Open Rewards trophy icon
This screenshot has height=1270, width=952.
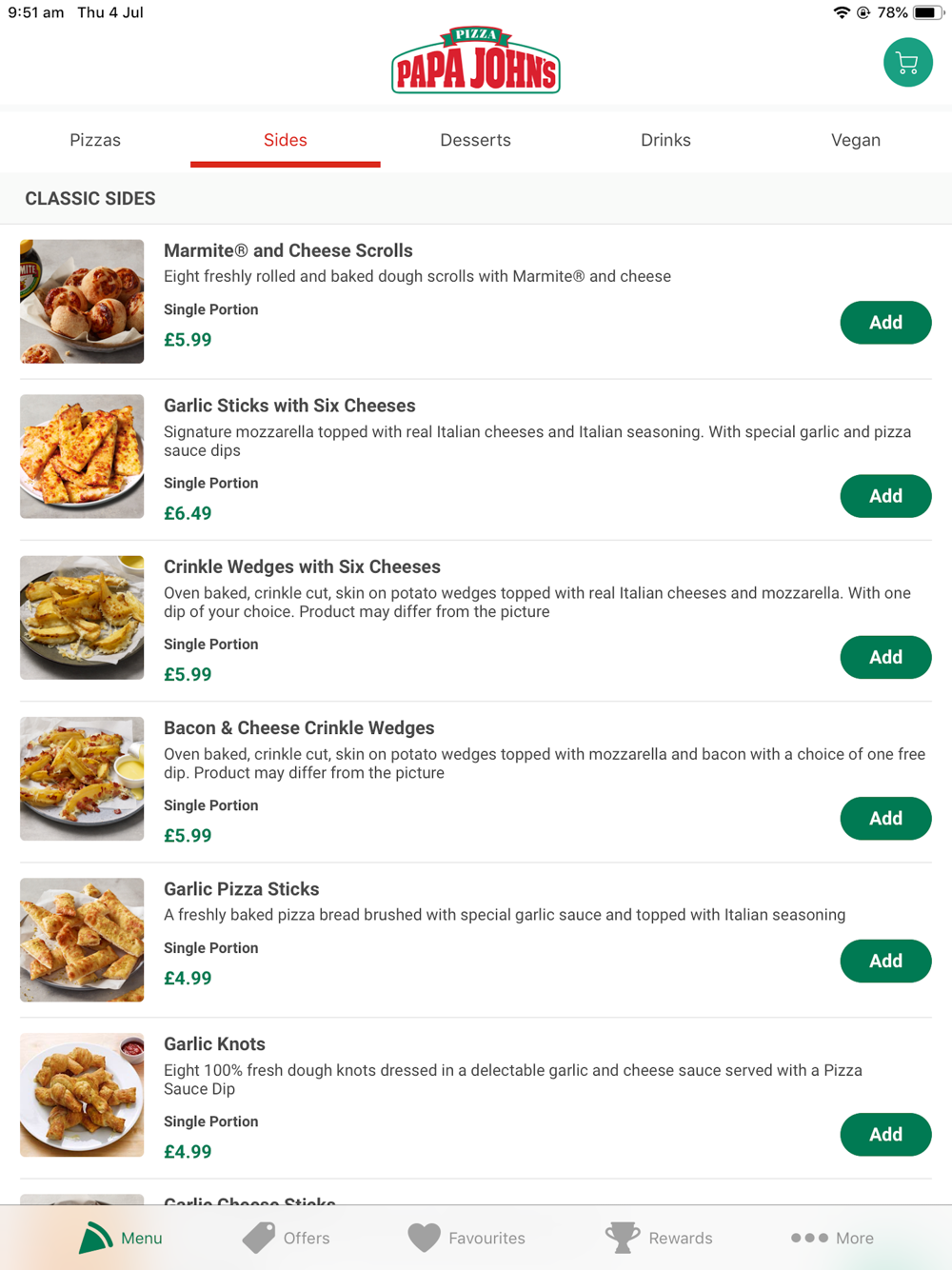click(x=623, y=1238)
